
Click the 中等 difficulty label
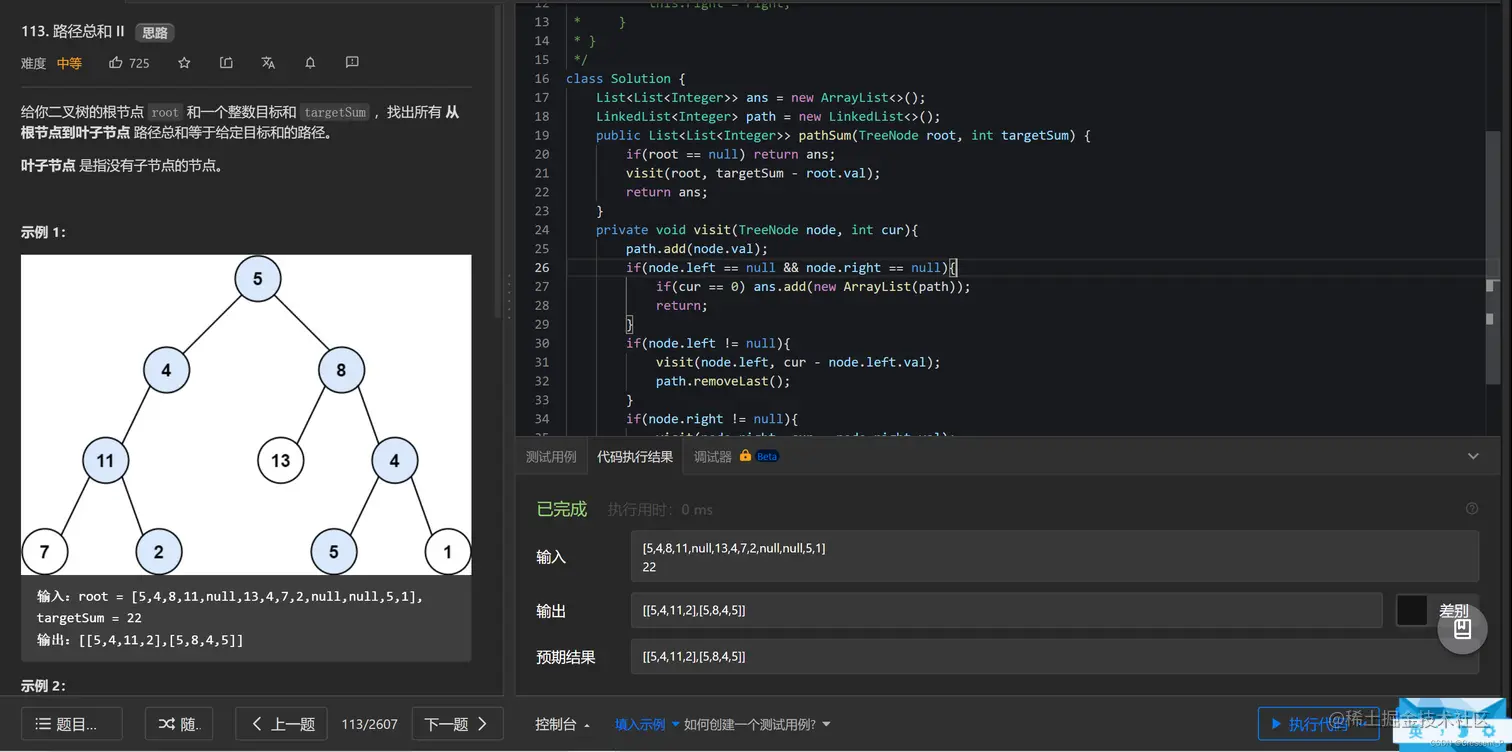(69, 63)
